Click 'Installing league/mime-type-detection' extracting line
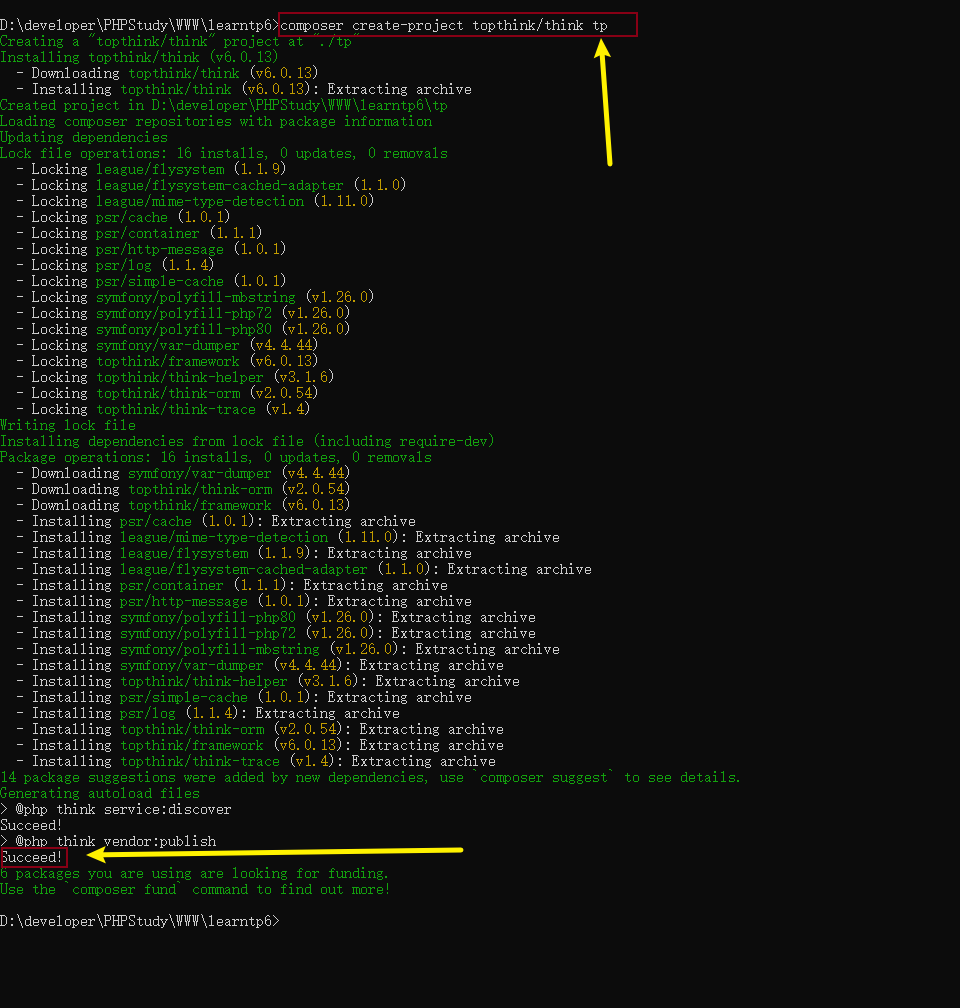The image size is (960, 1008). (x=288, y=538)
